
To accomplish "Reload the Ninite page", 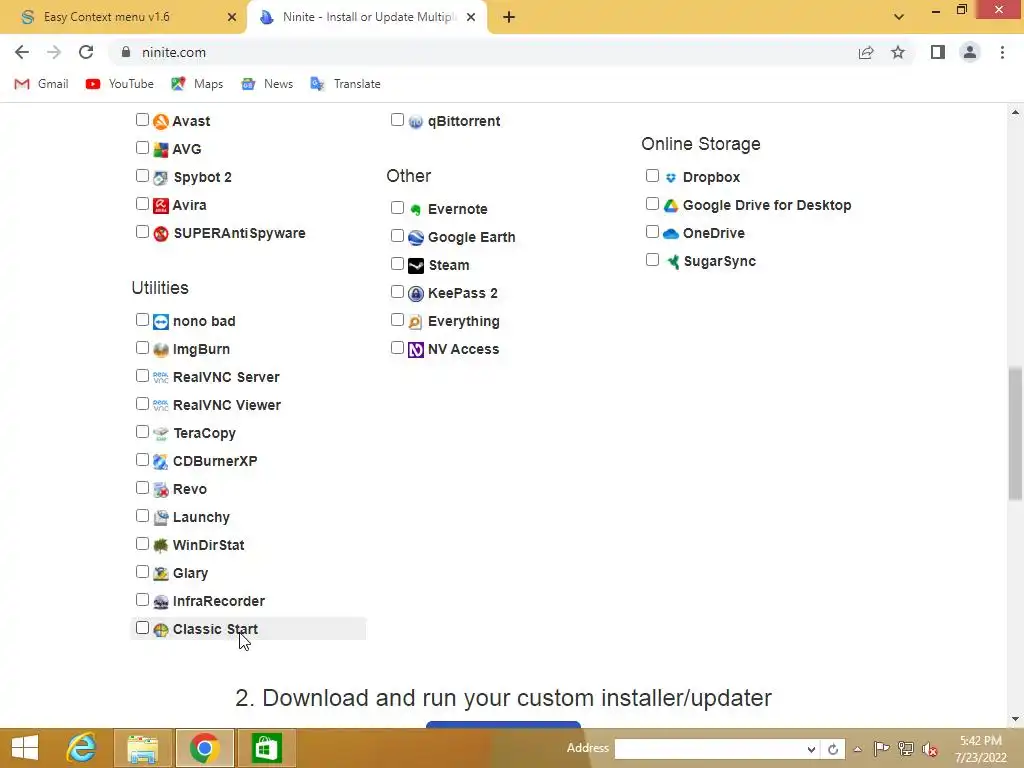I will [x=86, y=52].
